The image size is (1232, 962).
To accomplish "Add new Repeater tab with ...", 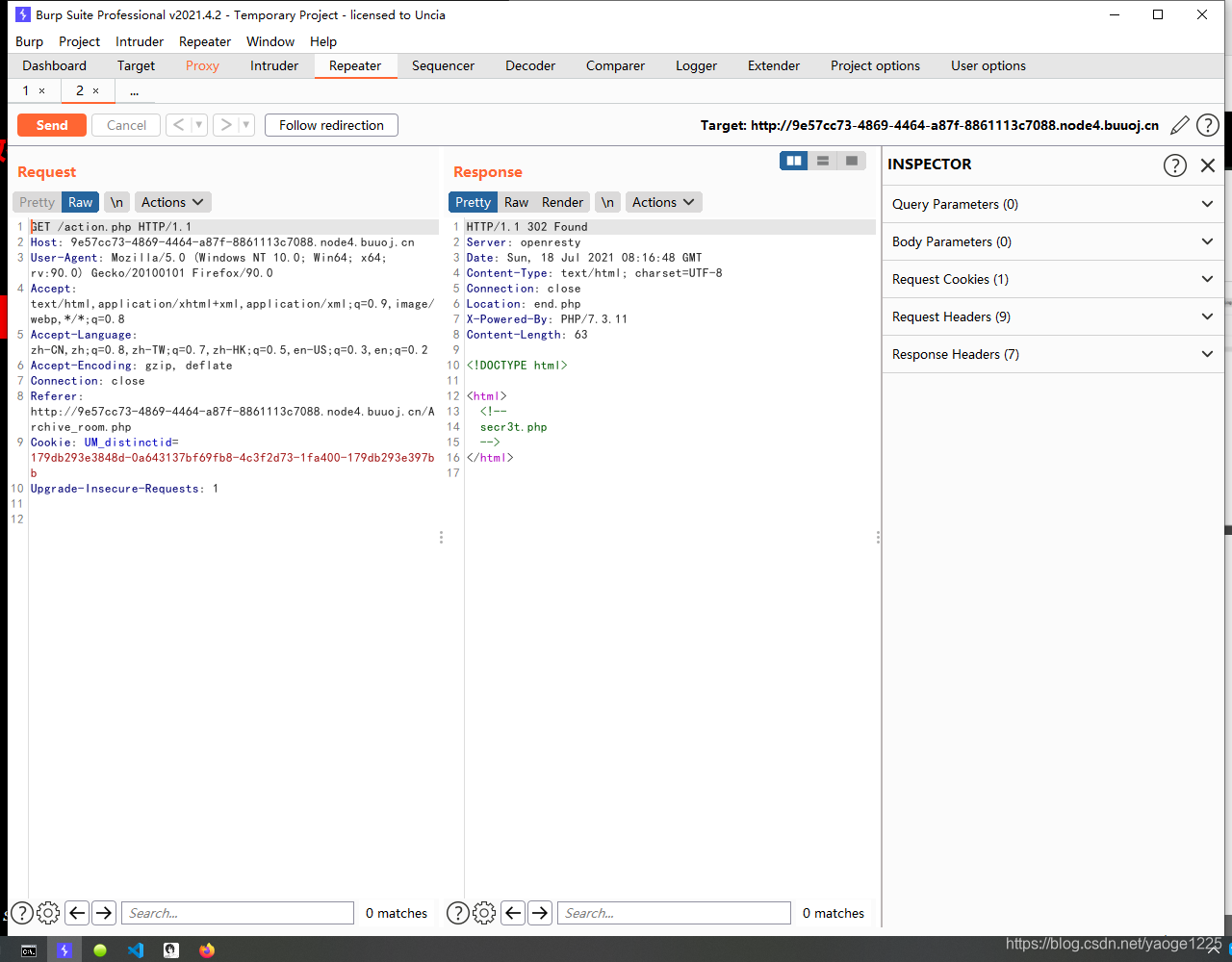I will (134, 91).
